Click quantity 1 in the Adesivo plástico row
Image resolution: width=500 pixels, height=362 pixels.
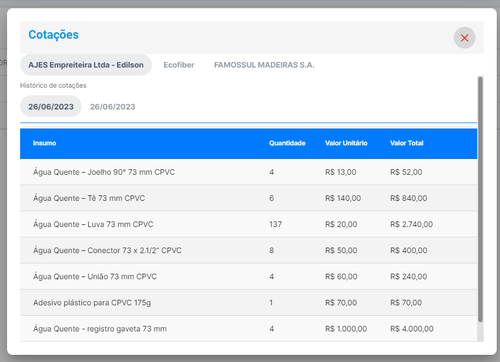(x=271, y=303)
